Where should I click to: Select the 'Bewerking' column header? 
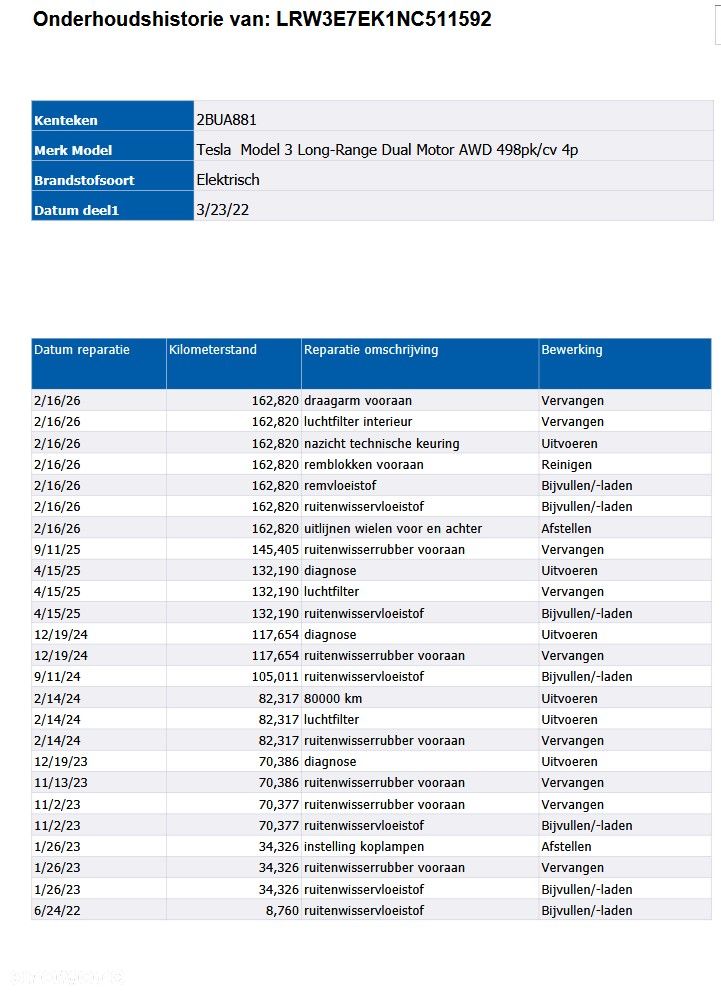[625, 364]
